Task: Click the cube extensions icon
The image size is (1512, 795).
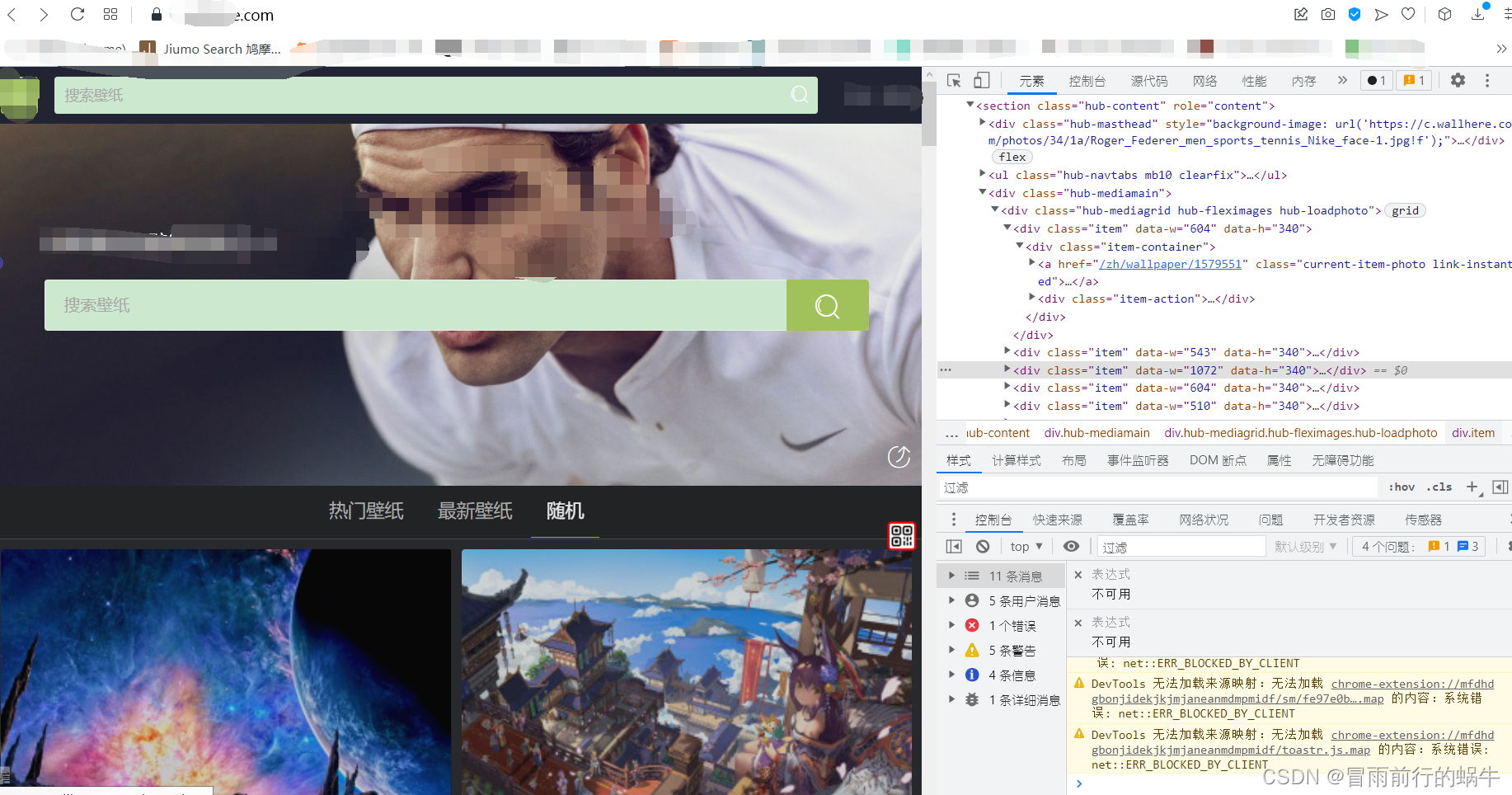Action: (x=1444, y=14)
